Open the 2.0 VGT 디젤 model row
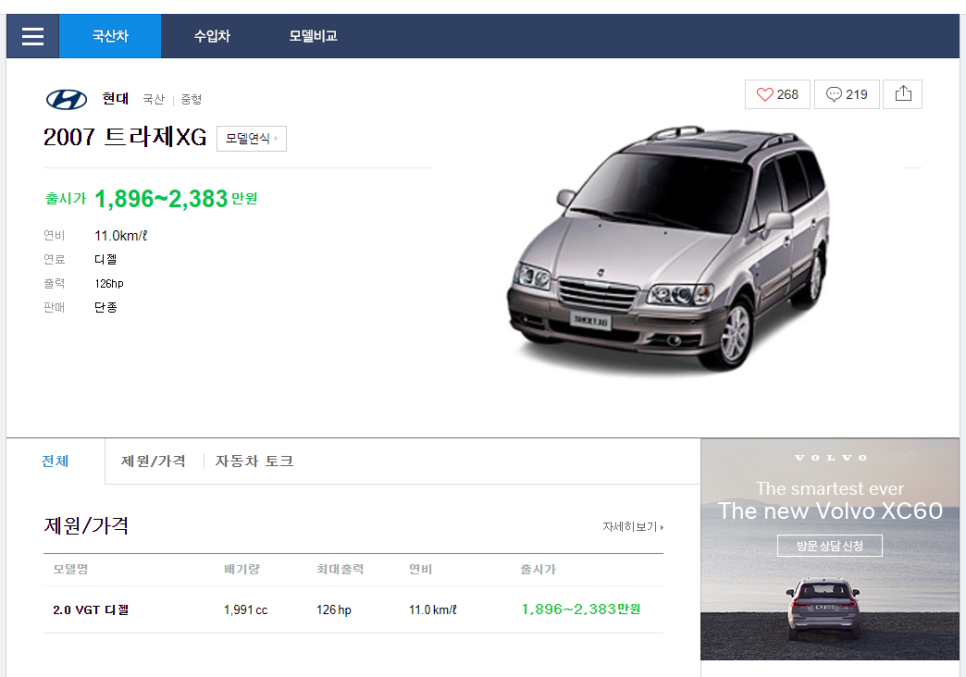This screenshot has height=677, width=966. 353,609
